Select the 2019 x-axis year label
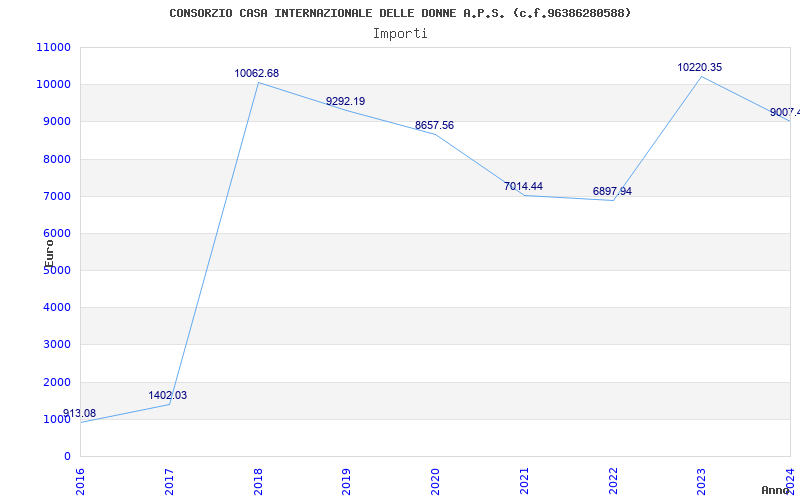This screenshot has width=800, height=500. (346, 482)
